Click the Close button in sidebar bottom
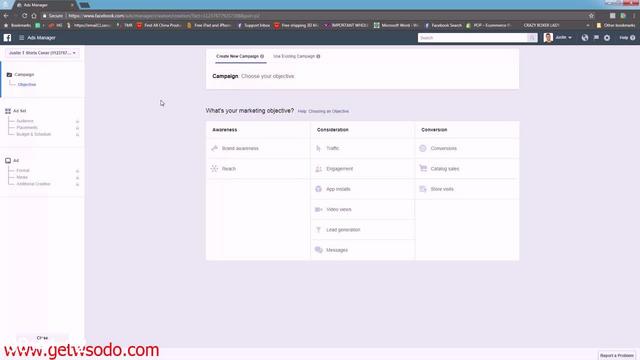640x360 pixels. [x=42, y=338]
